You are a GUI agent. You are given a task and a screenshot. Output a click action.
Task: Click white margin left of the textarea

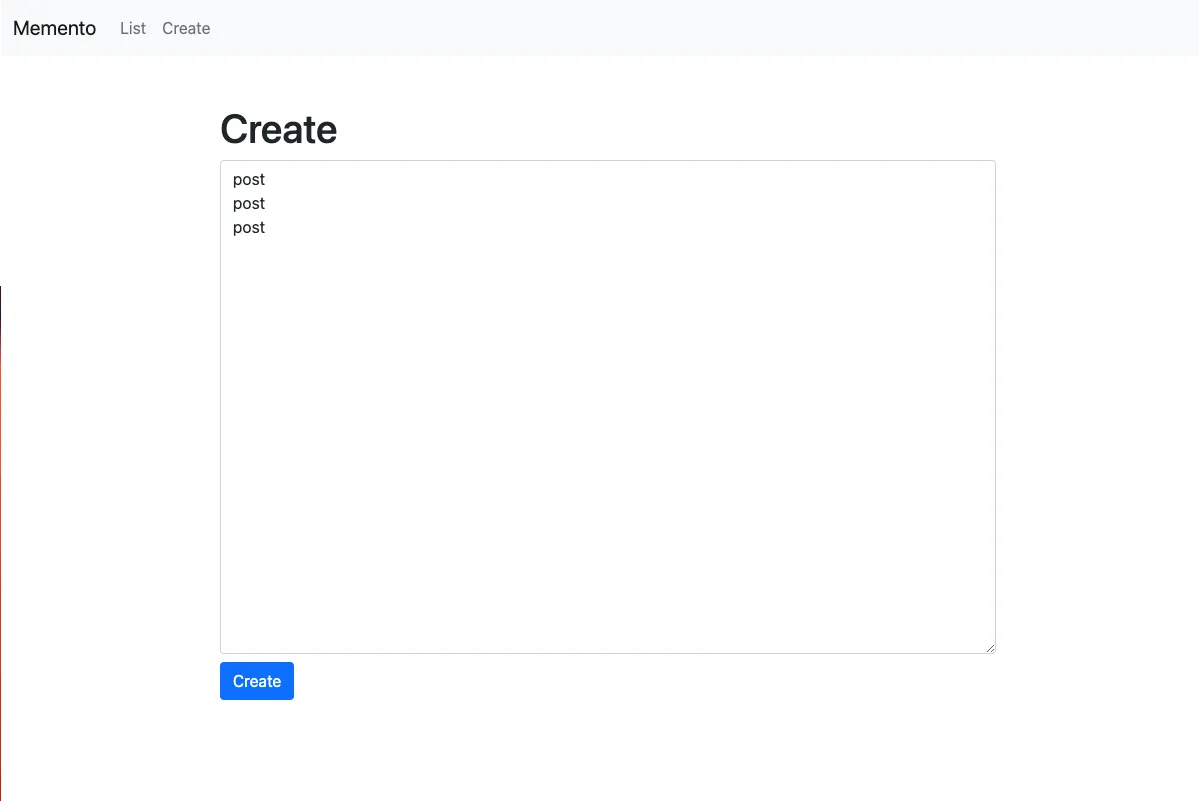point(110,400)
